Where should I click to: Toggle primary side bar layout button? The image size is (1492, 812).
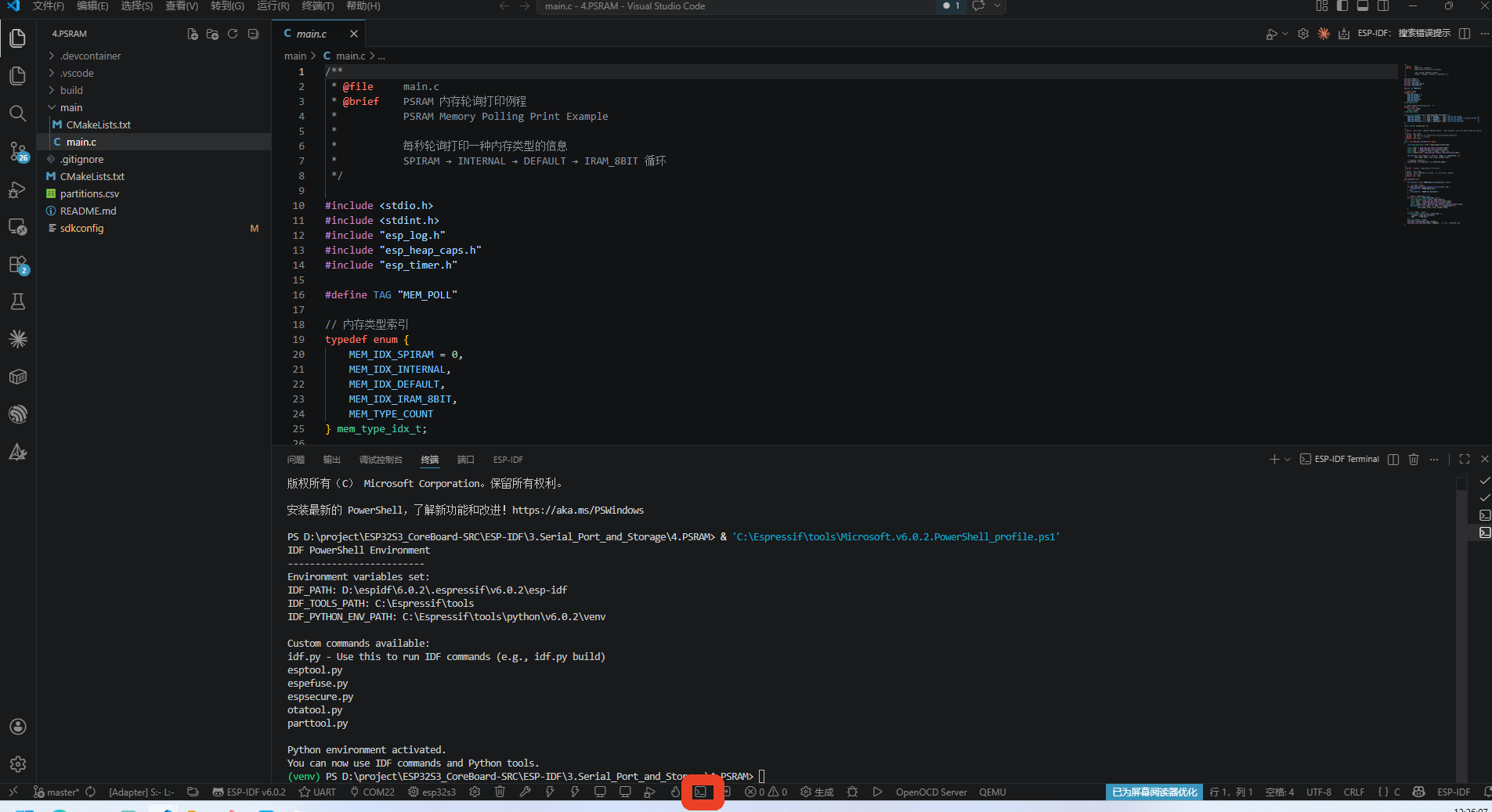(x=1342, y=5)
